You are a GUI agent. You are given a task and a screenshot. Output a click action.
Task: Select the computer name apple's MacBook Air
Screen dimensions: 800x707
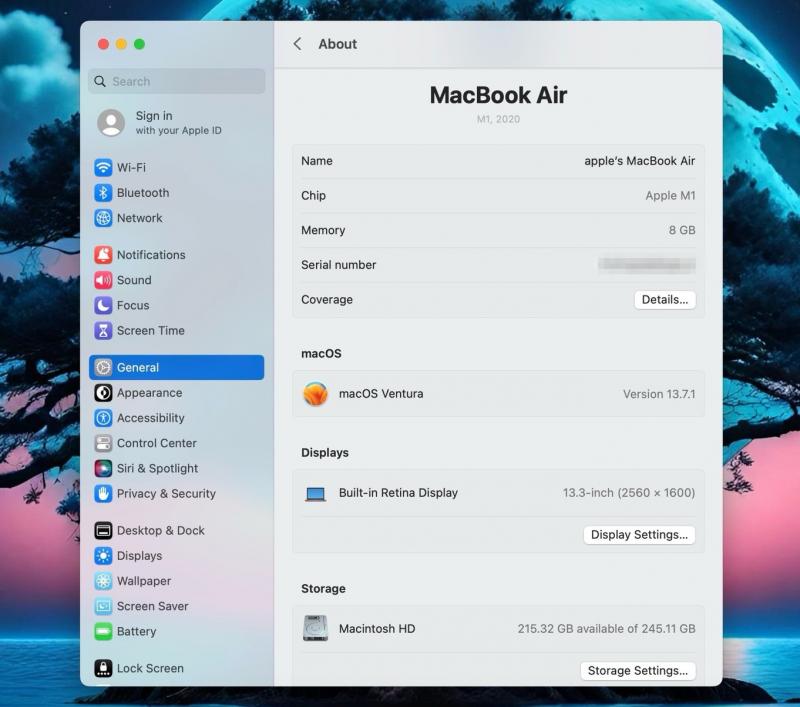coord(639,161)
